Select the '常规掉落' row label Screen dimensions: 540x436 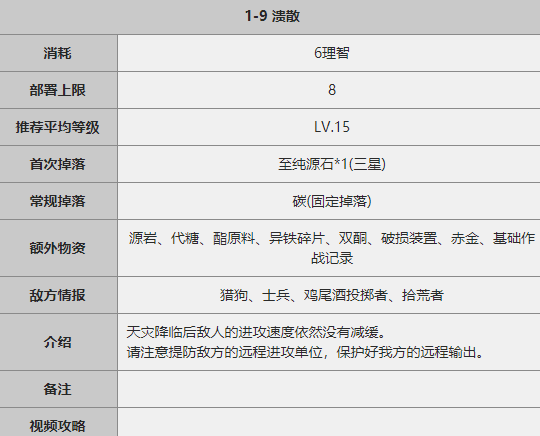pyautogui.click(x=58, y=201)
